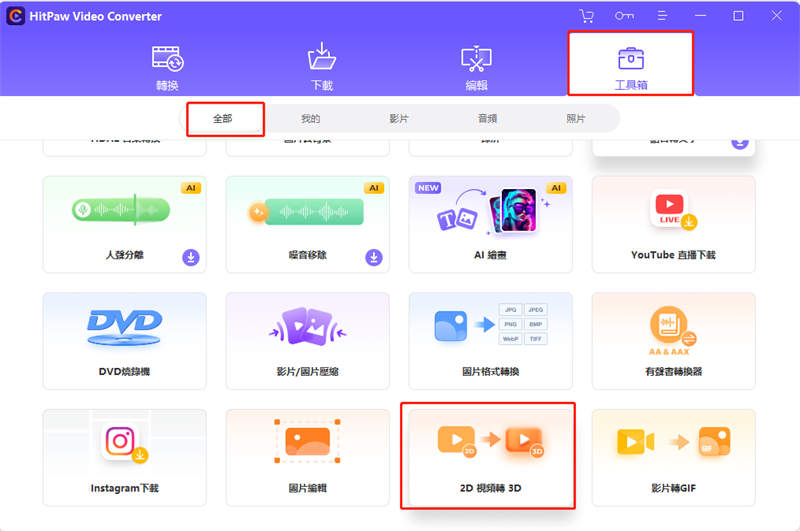Viewport: 800px width, 531px height.
Task: Open the 噪音移除 tool label
Action: point(308,255)
